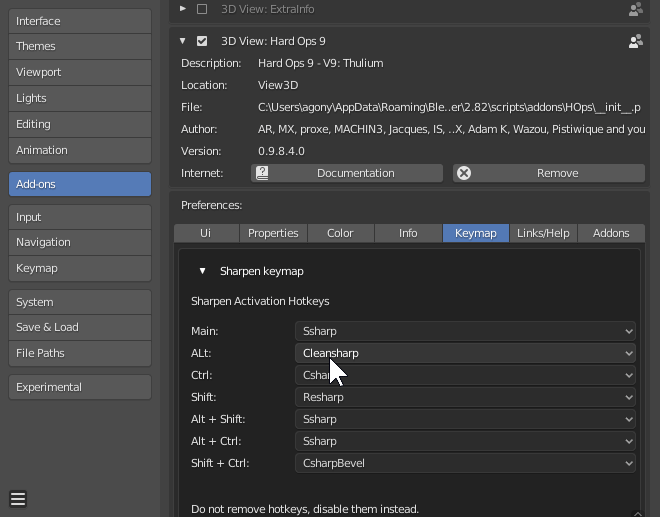Disable the Hard Ops 9 add-on checkbox
Viewport: 660px width, 517px height.
pos(203,41)
